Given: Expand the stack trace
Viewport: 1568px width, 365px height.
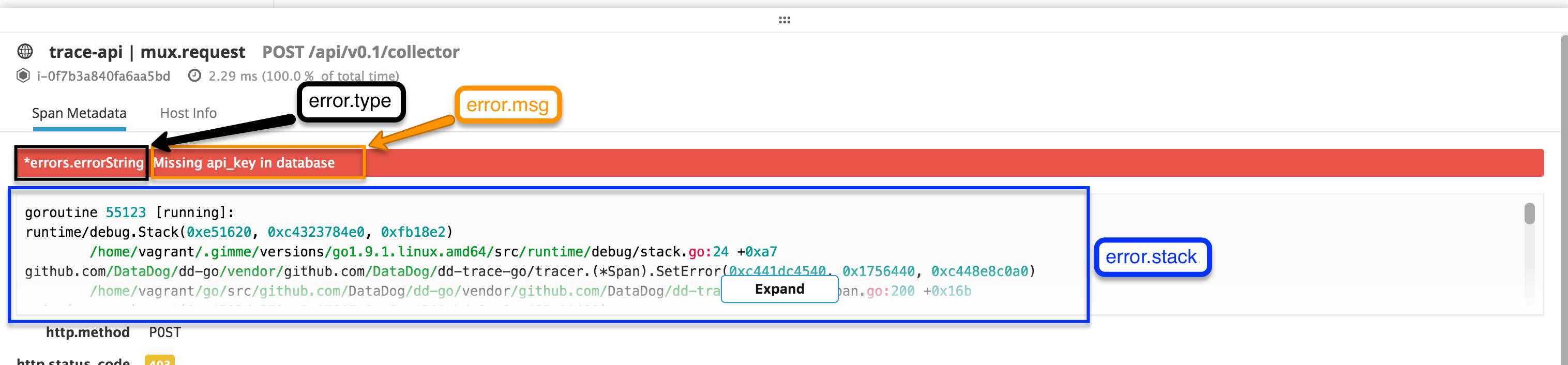Looking at the screenshot, I should click(779, 289).
